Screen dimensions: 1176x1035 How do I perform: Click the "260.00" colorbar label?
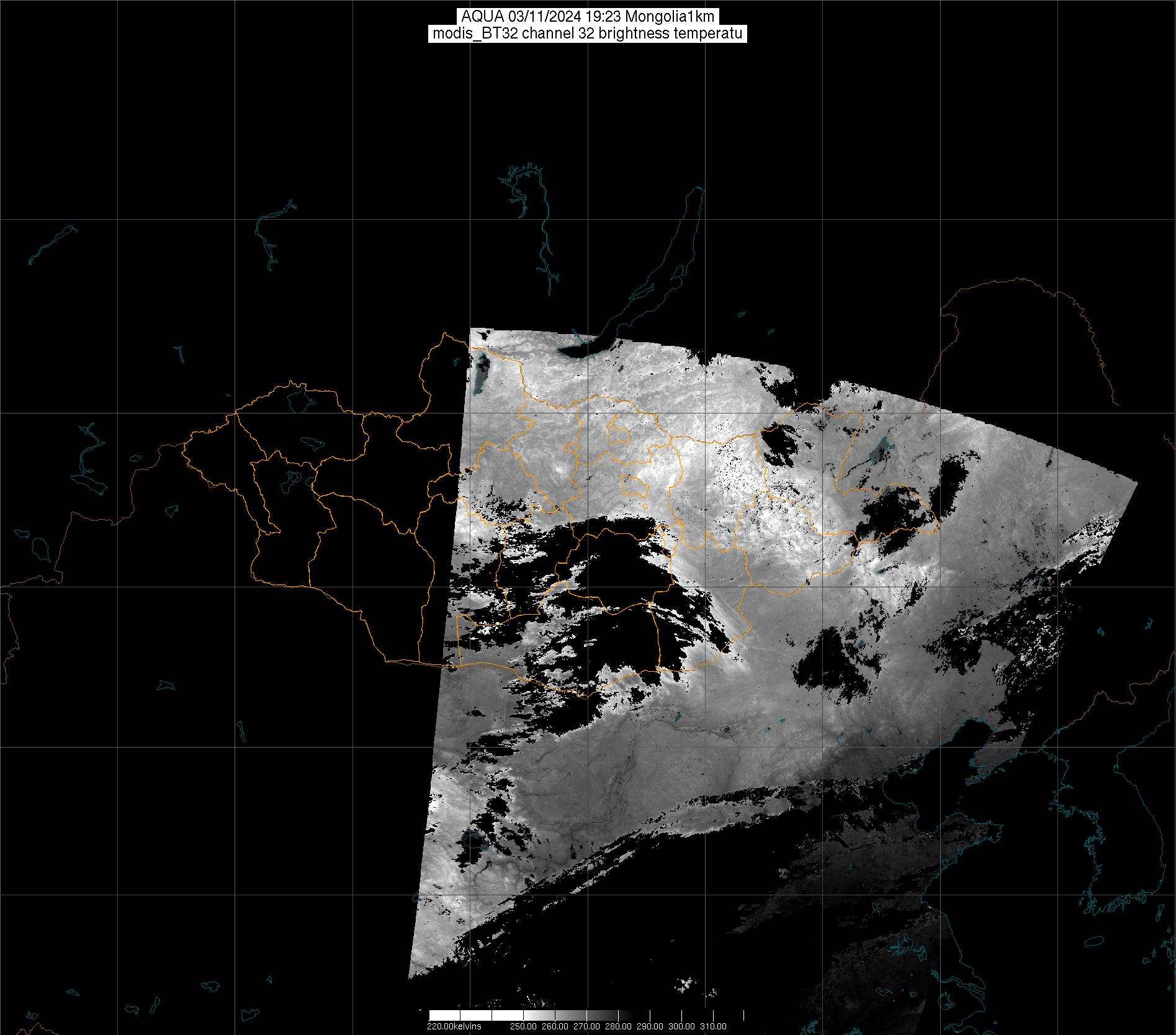pos(555,1026)
